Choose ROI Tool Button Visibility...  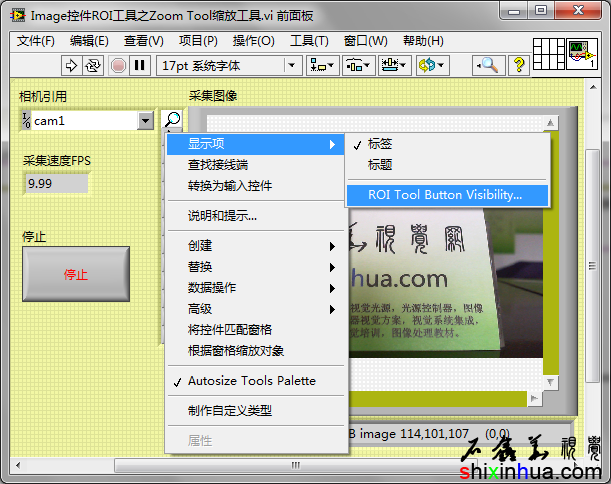(x=447, y=194)
